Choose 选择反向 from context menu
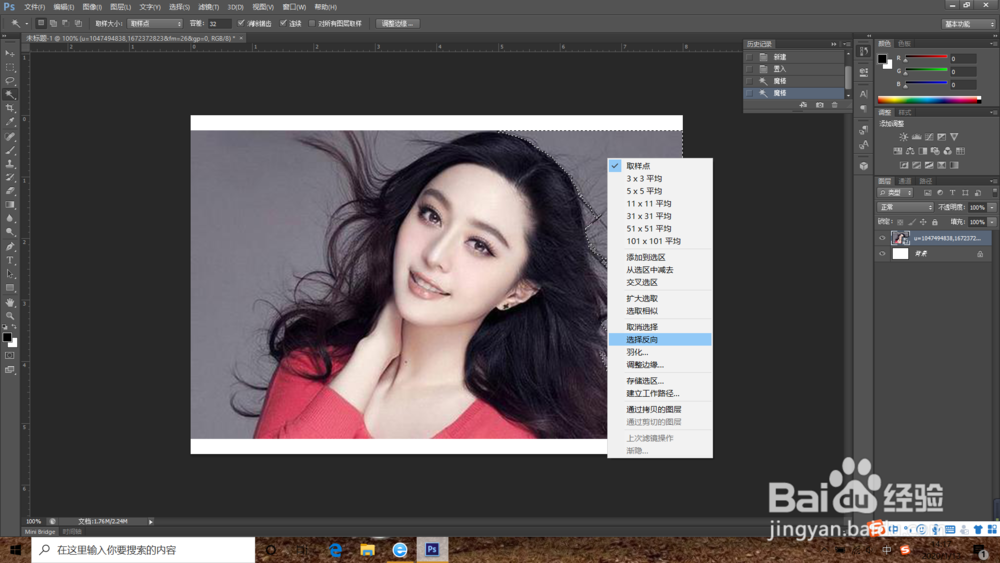The width and height of the screenshot is (1000, 563). coord(660,339)
